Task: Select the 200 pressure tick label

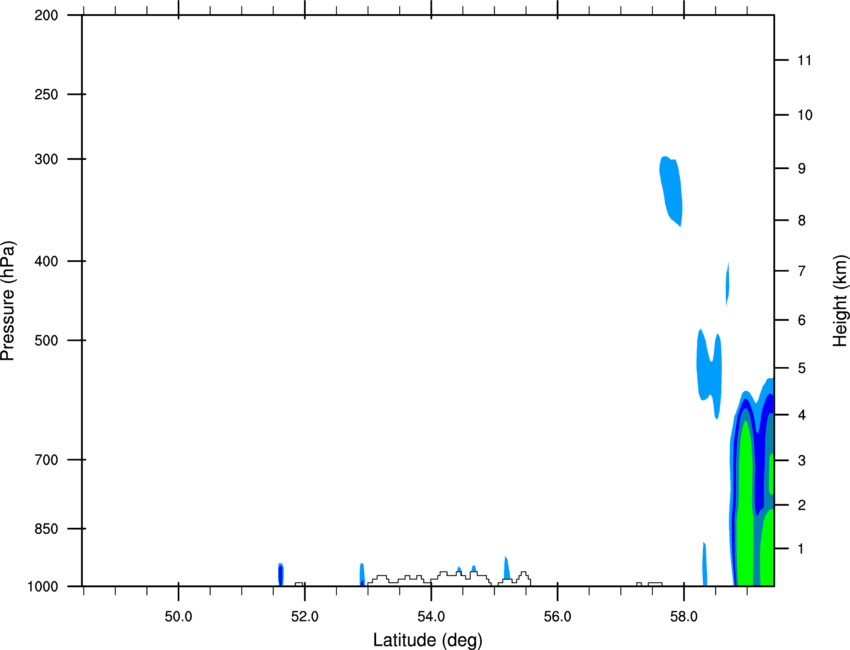Action: (46, 15)
